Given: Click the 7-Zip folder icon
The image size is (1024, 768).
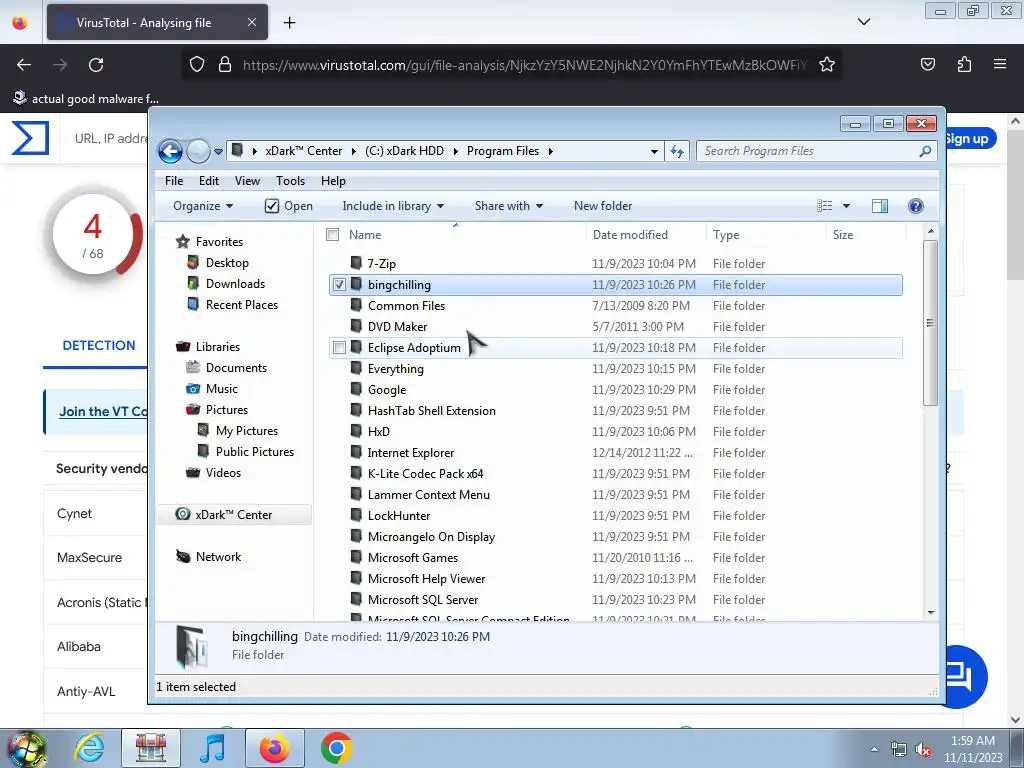Looking at the screenshot, I should coord(356,263).
